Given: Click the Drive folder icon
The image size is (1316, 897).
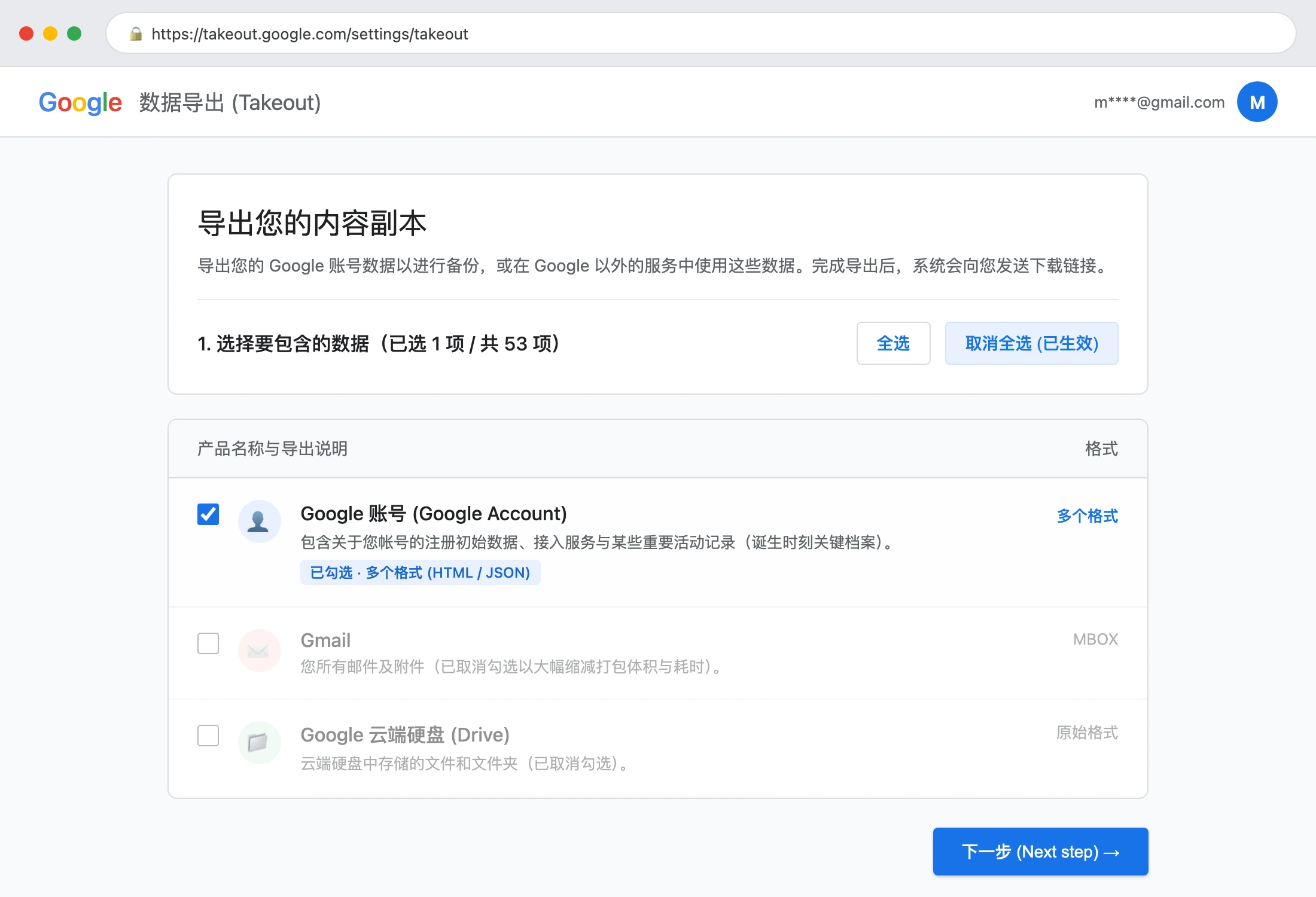Looking at the screenshot, I should 259,743.
